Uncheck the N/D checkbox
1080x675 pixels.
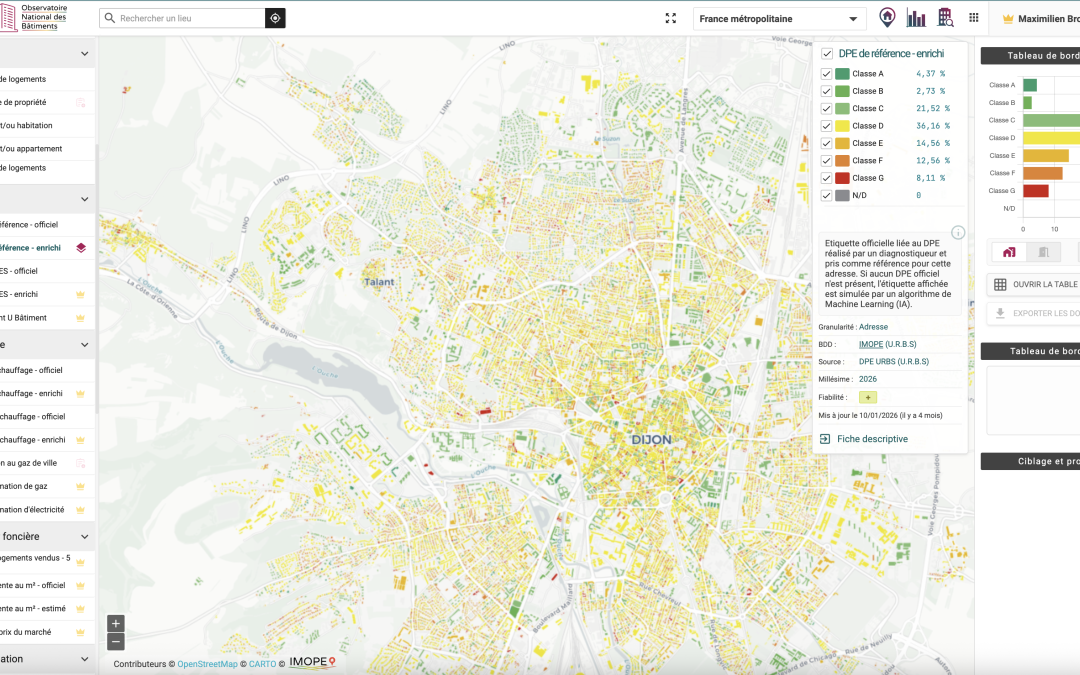click(827, 196)
